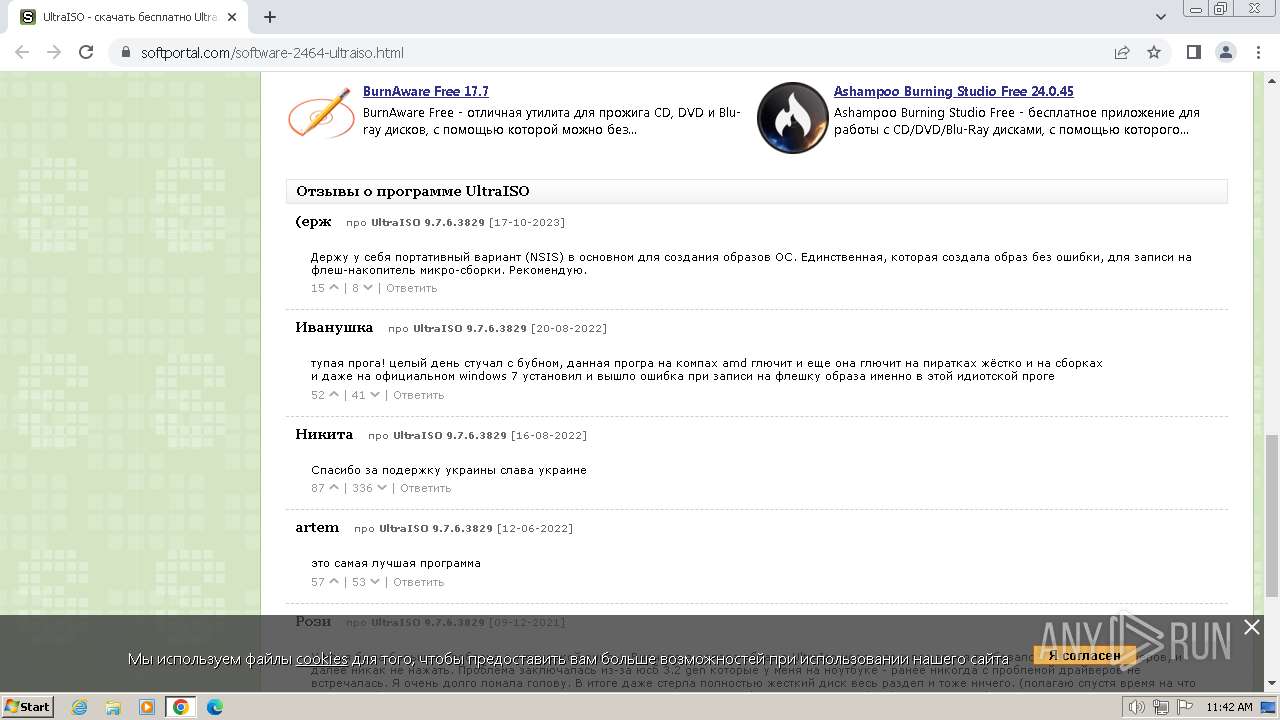Click reviewer name Никита

tap(324, 434)
